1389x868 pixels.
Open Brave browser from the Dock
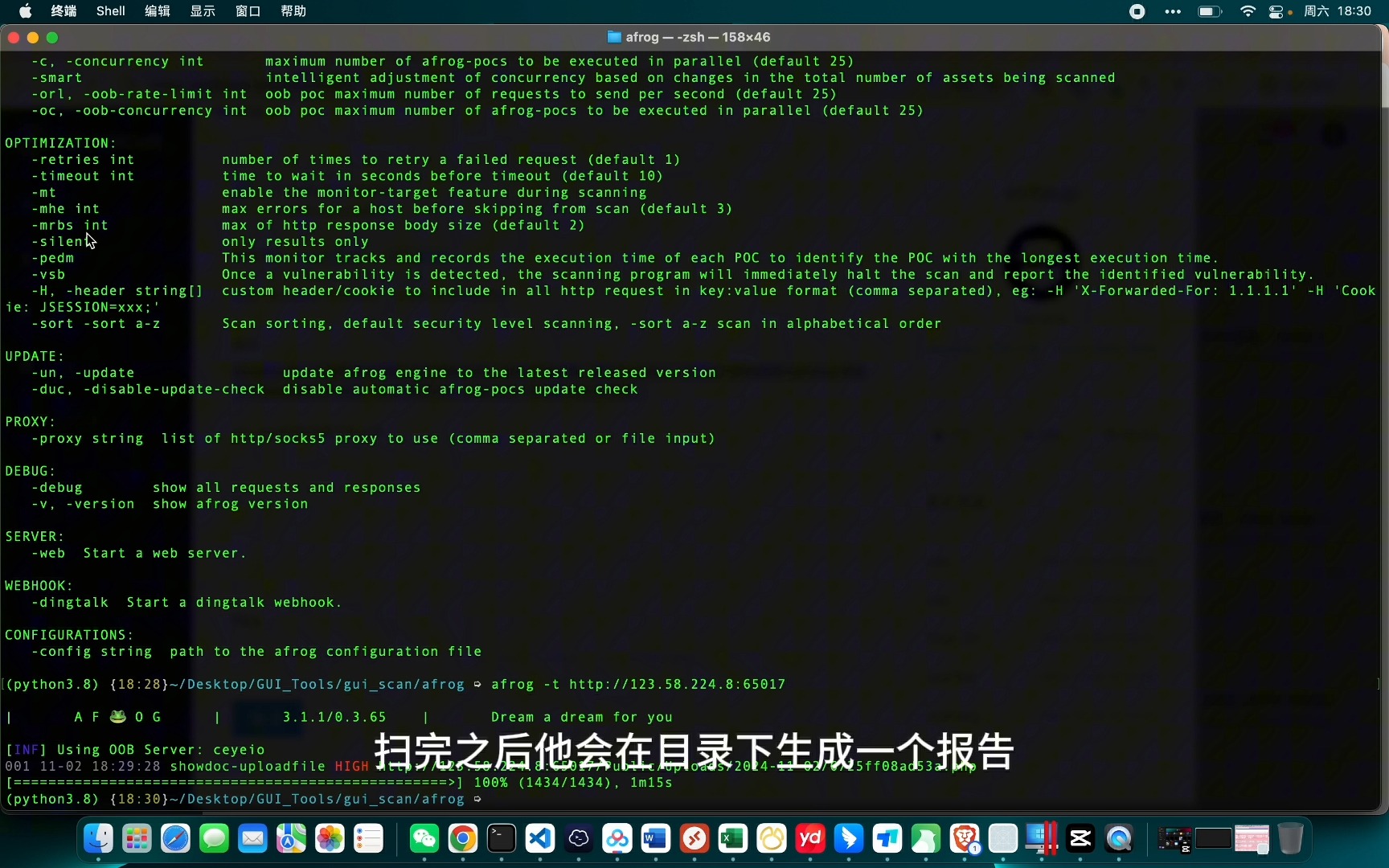[965, 839]
